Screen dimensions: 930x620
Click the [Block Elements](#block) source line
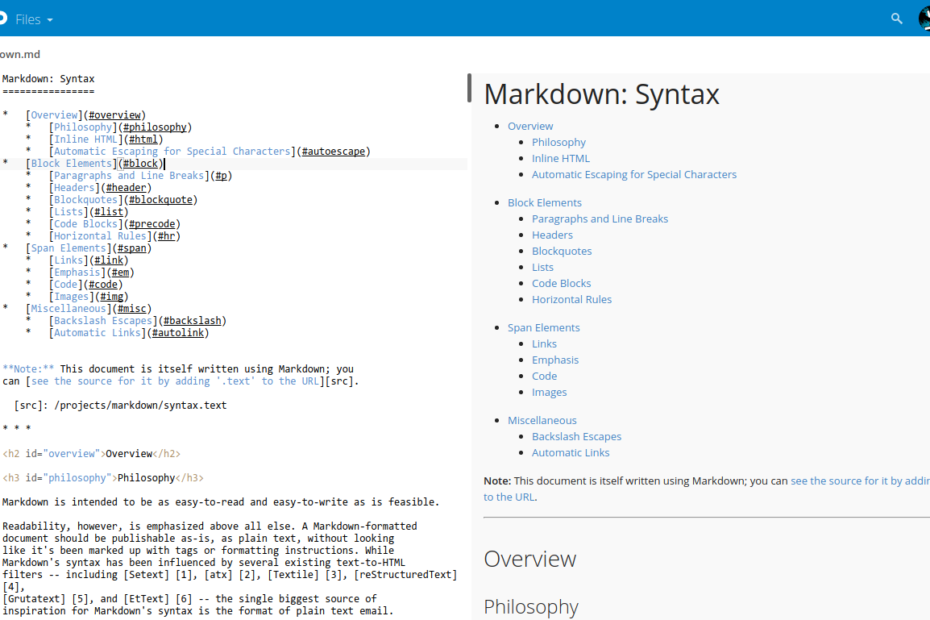click(94, 164)
